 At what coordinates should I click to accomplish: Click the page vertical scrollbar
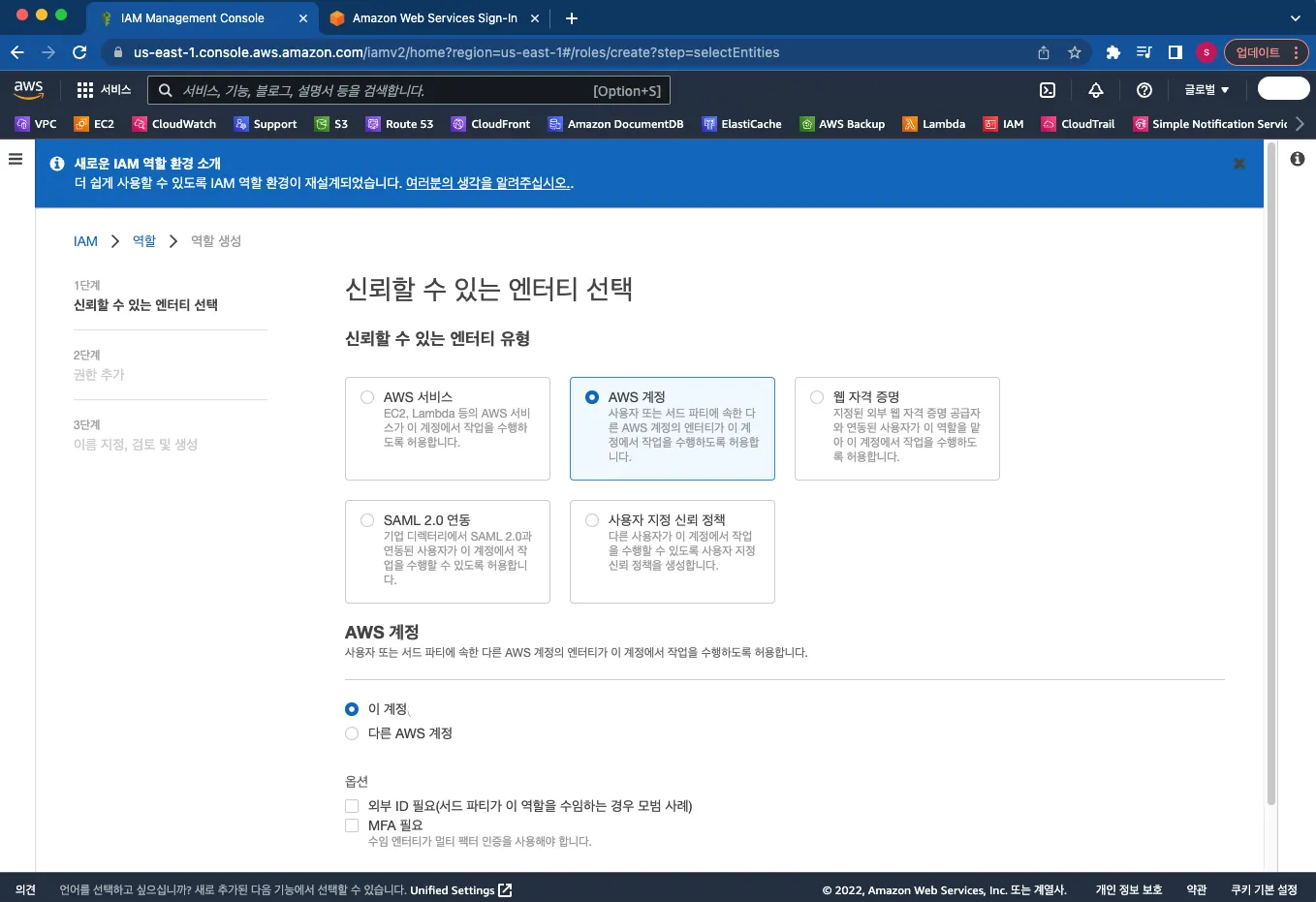1271,473
